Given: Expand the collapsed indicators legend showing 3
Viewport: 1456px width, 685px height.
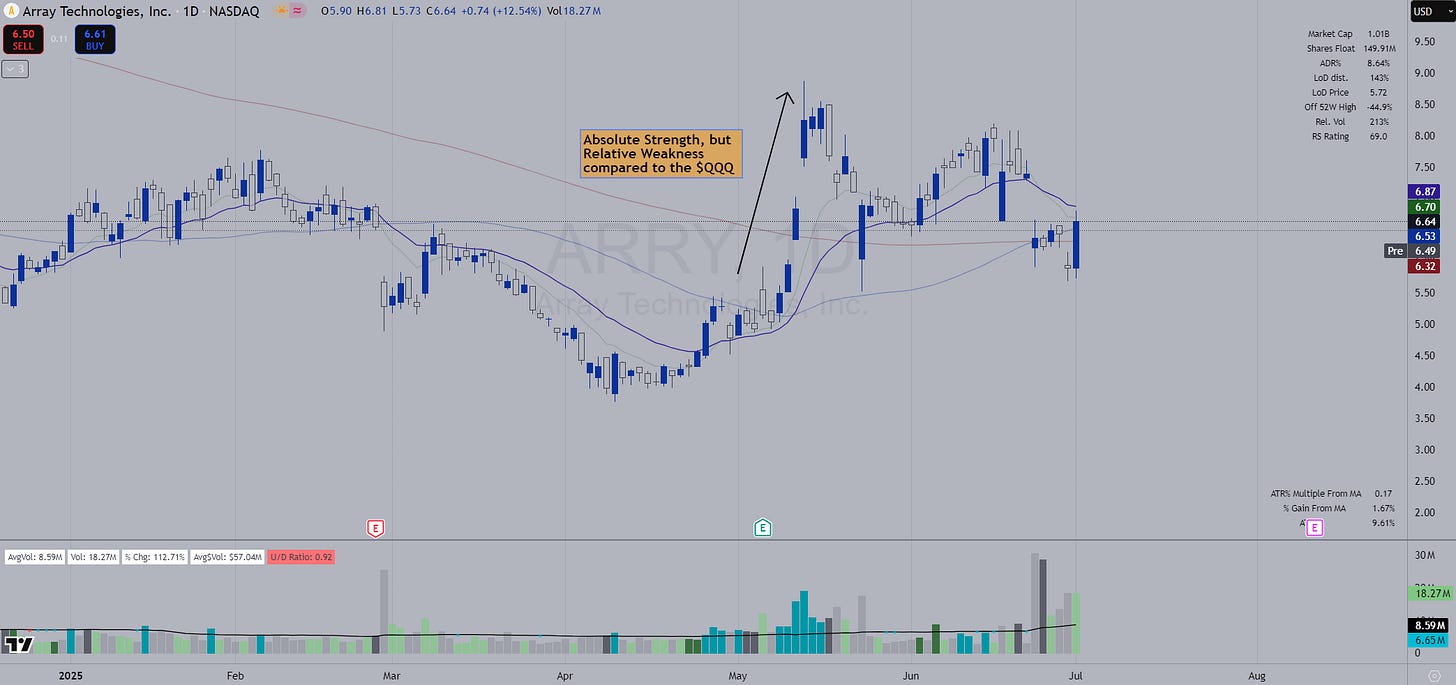Looking at the screenshot, I should (x=15, y=69).
